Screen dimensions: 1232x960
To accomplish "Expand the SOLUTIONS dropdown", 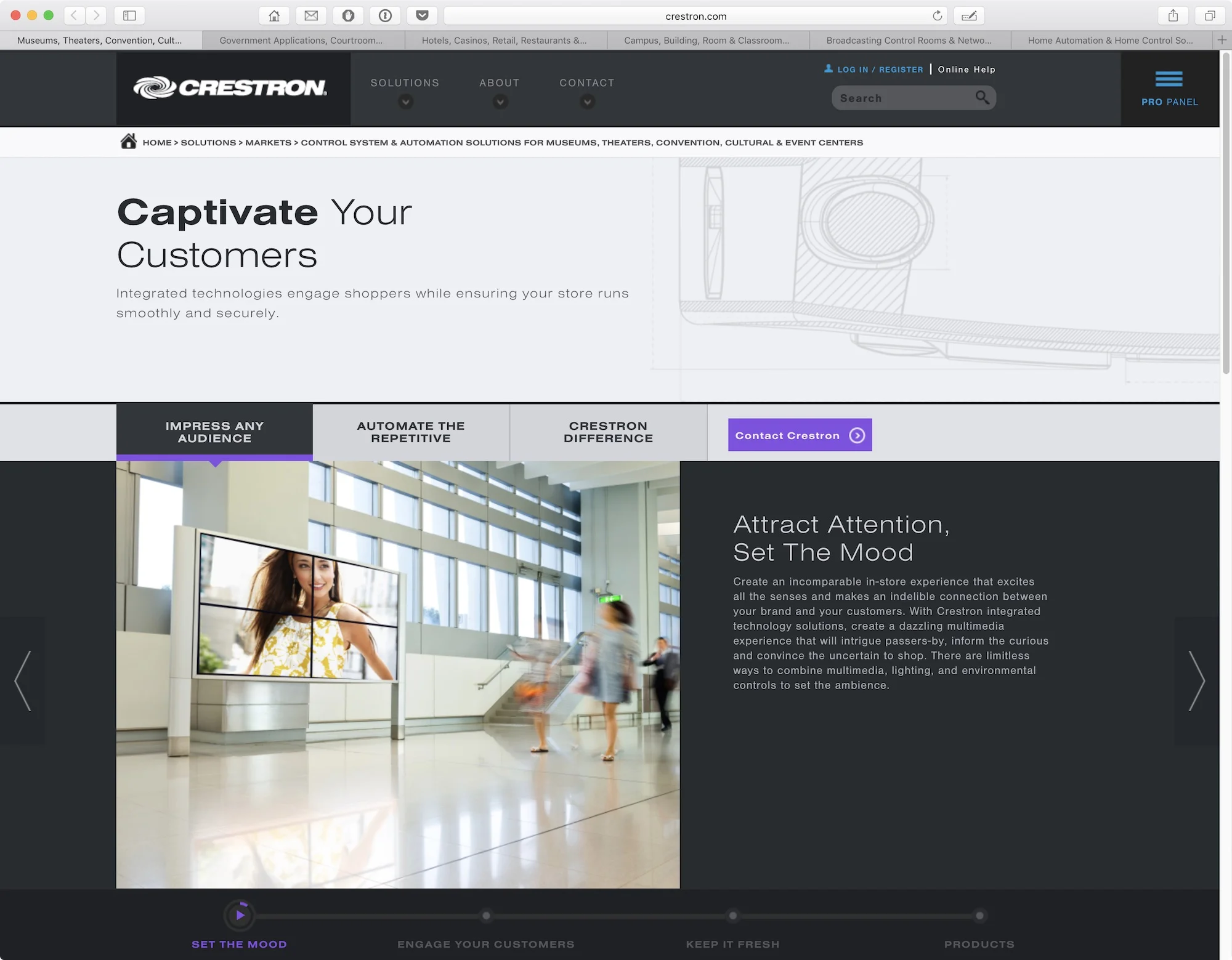I will click(x=405, y=102).
